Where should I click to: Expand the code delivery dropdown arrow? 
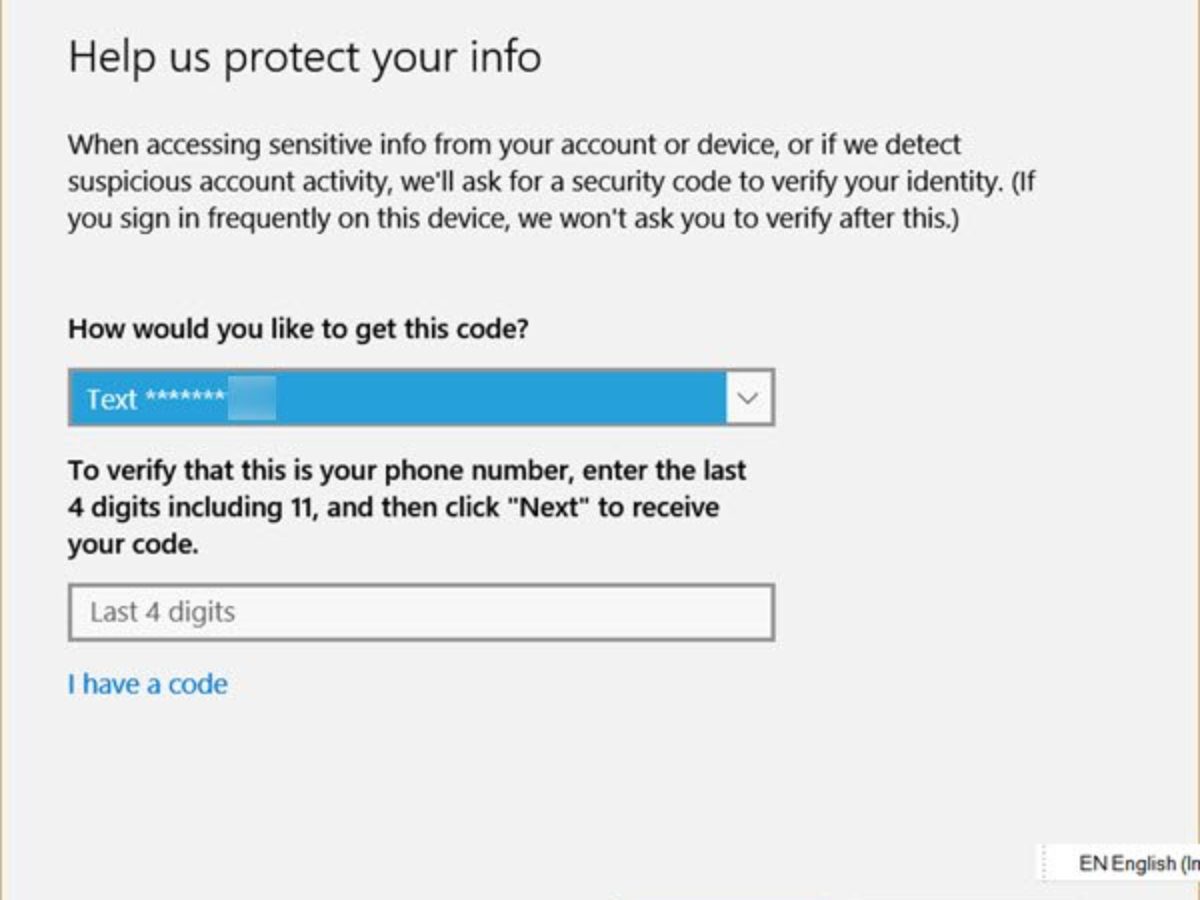click(x=748, y=398)
